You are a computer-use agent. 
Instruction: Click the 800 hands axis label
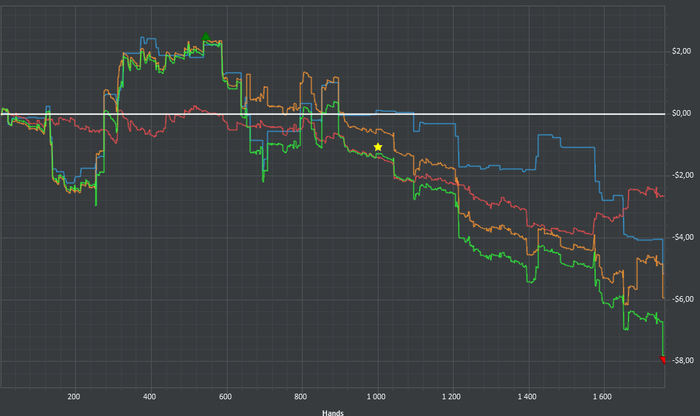click(x=301, y=396)
